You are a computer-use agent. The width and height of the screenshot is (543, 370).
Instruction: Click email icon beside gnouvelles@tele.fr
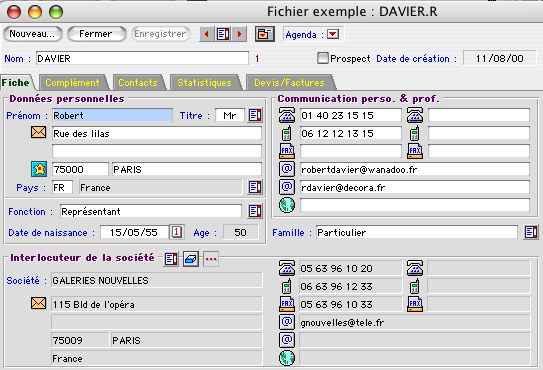tap(287, 322)
